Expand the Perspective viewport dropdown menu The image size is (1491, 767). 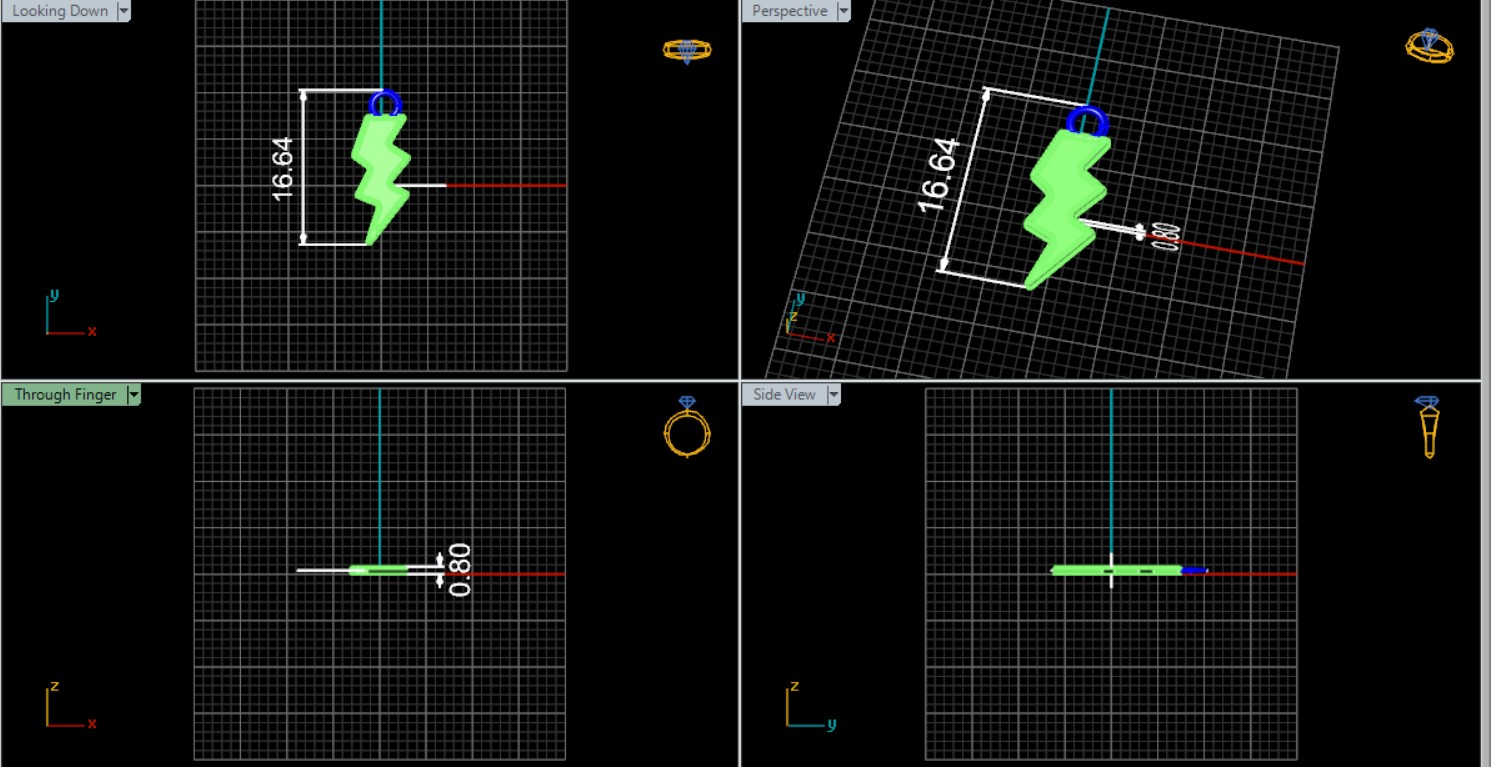pyautogui.click(x=843, y=11)
